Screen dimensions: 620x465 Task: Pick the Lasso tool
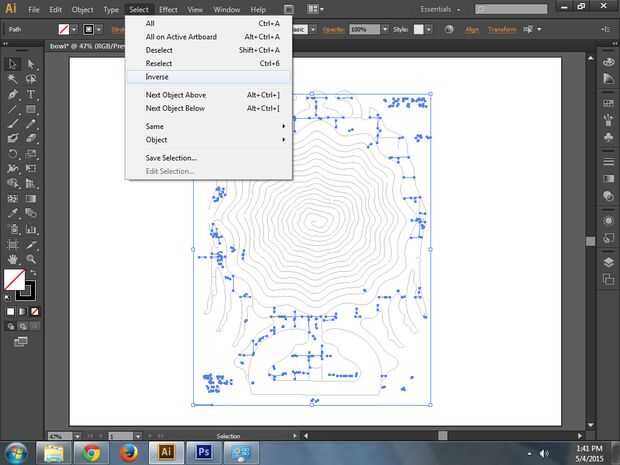coord(31,79)
